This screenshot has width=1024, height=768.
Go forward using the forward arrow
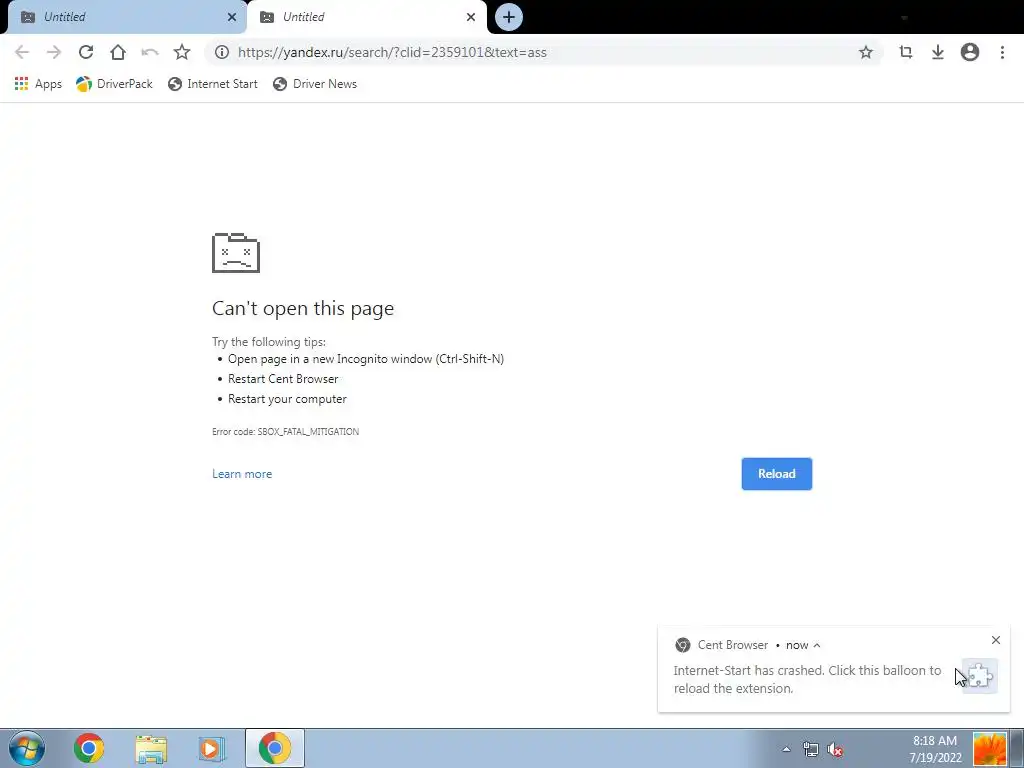click(x=54, y=52)
